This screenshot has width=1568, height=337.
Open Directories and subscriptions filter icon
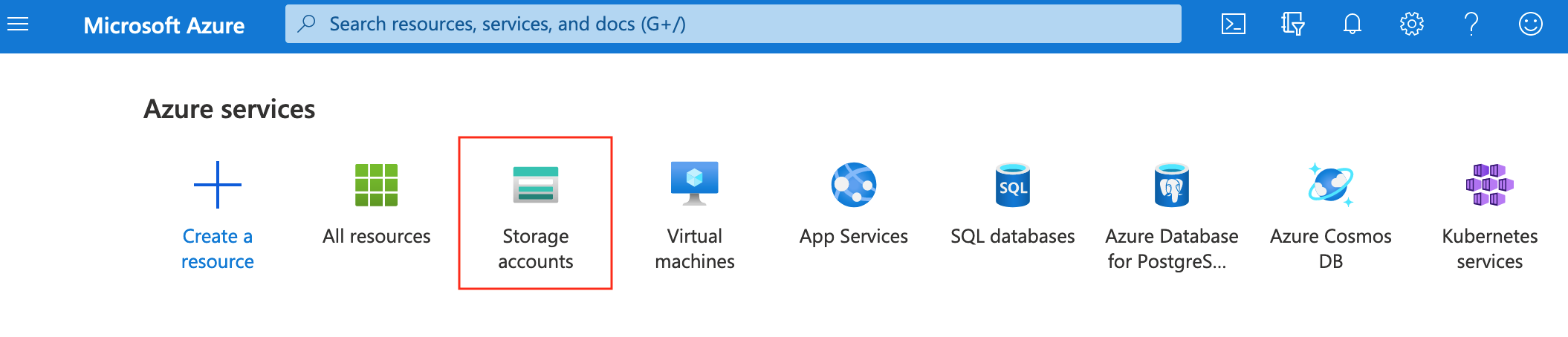(1293, 24)
